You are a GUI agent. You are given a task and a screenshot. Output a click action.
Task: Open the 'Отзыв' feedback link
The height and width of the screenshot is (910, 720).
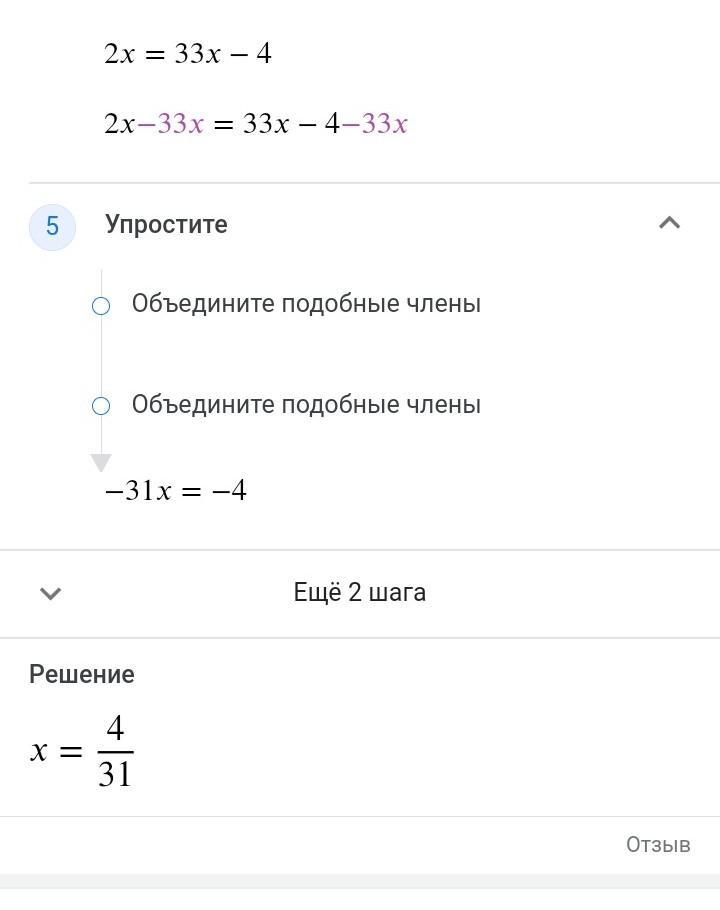[658, 844]
